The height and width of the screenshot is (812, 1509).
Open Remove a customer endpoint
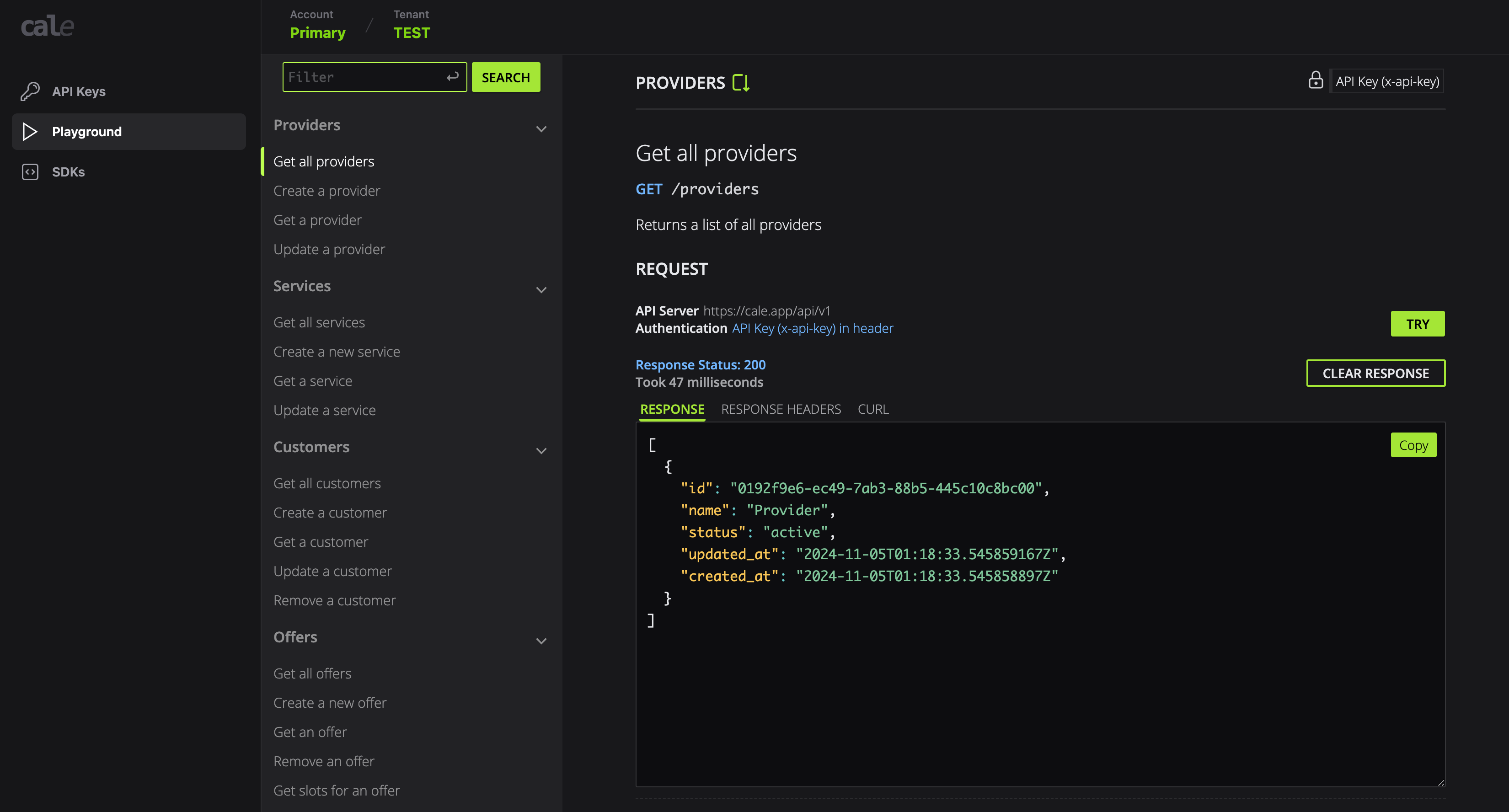[334, 600]
